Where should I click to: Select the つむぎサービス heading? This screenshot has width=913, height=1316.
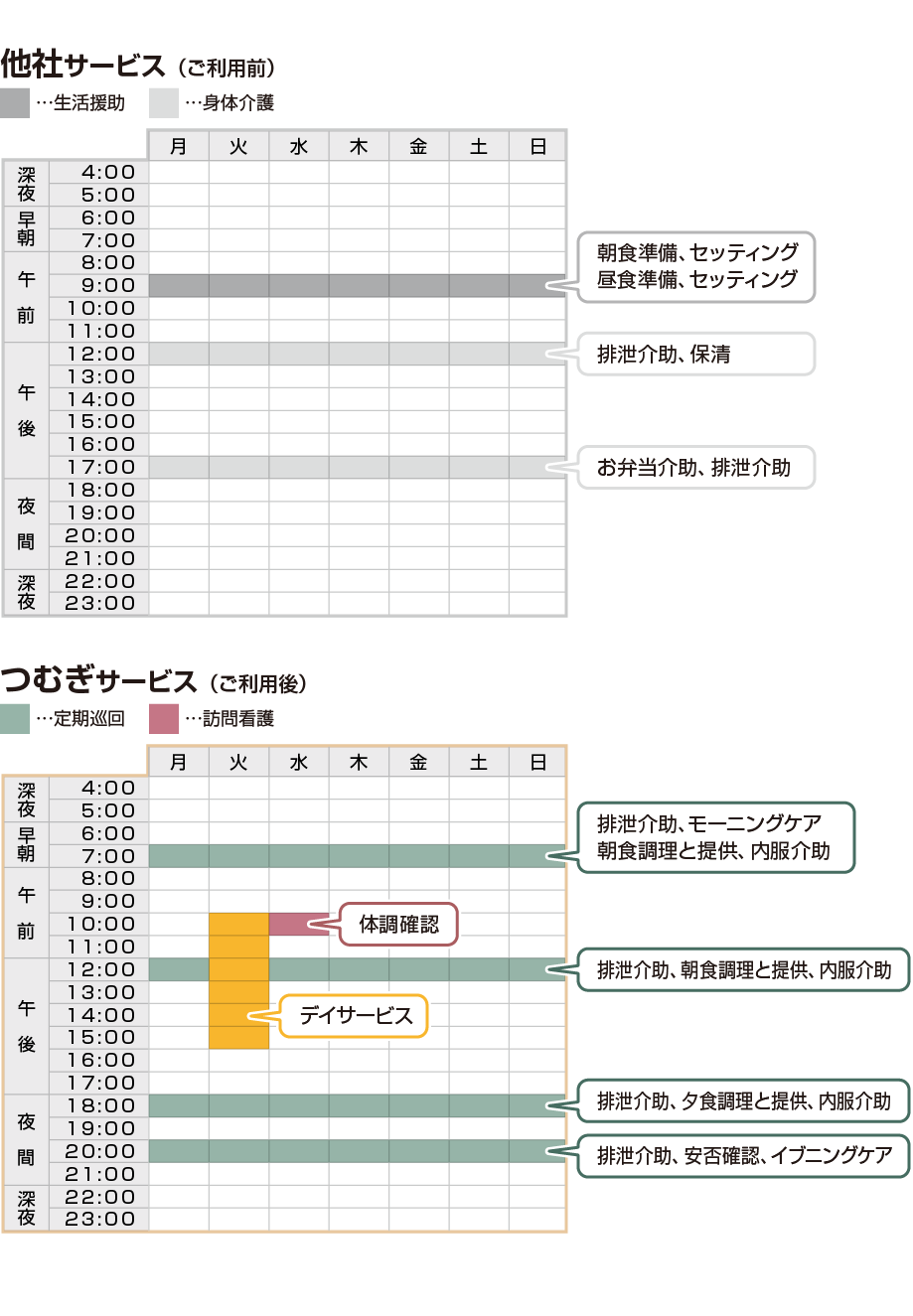tap(99, 680)
